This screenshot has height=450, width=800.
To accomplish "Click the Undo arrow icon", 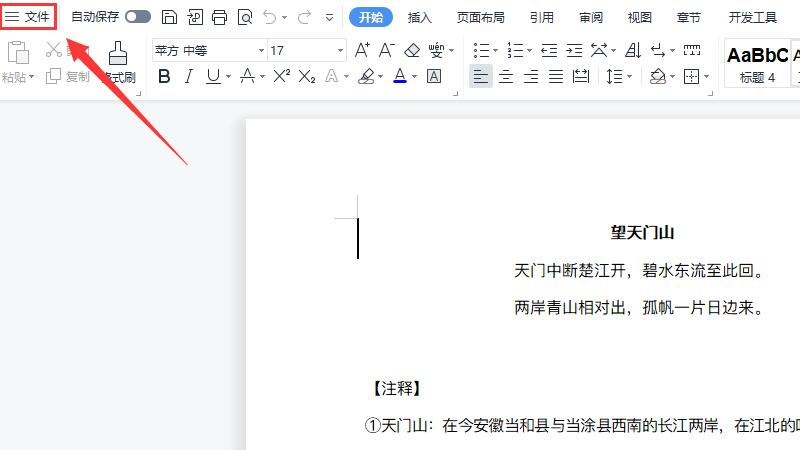I will point(270,17).
